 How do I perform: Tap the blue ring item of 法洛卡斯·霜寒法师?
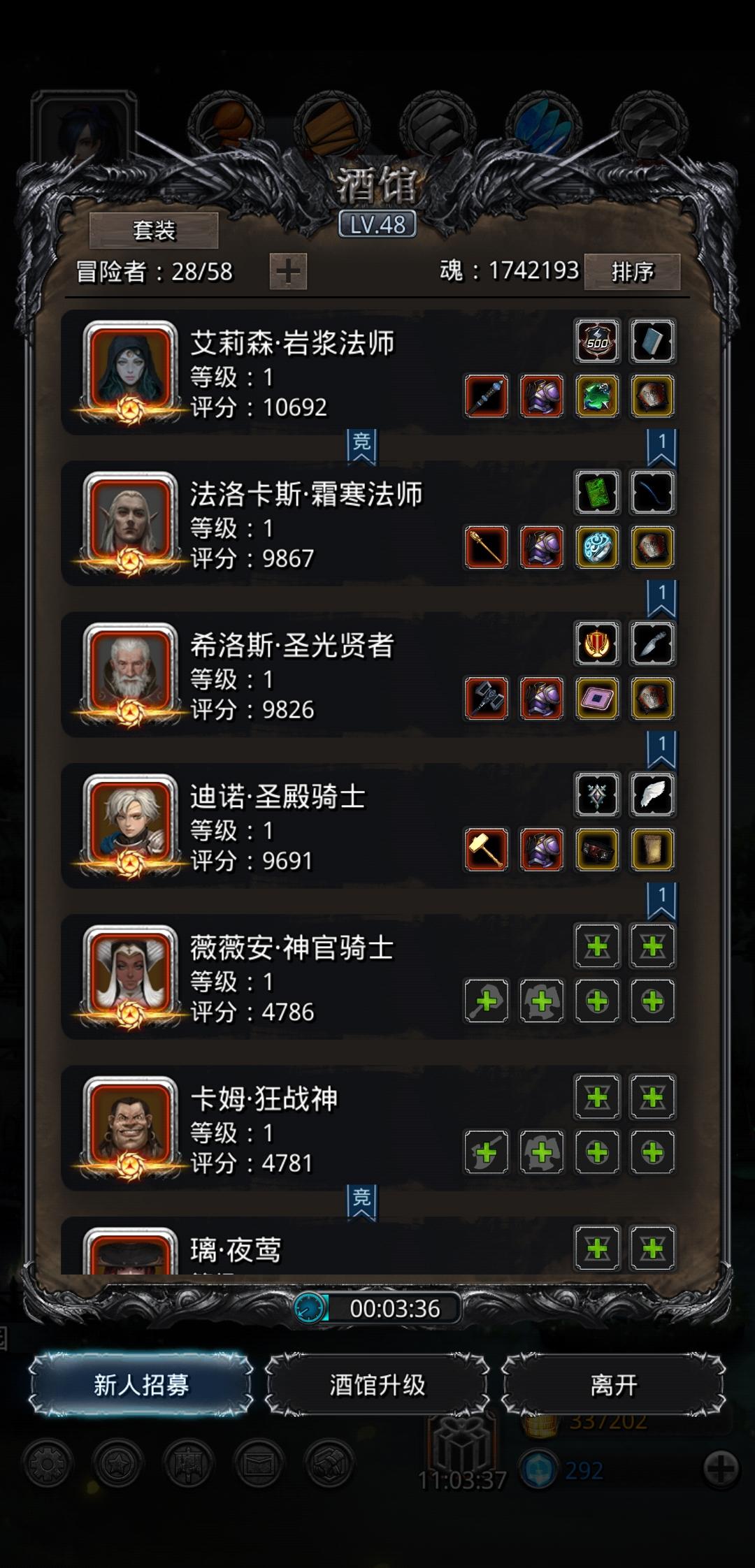(597, 547)
